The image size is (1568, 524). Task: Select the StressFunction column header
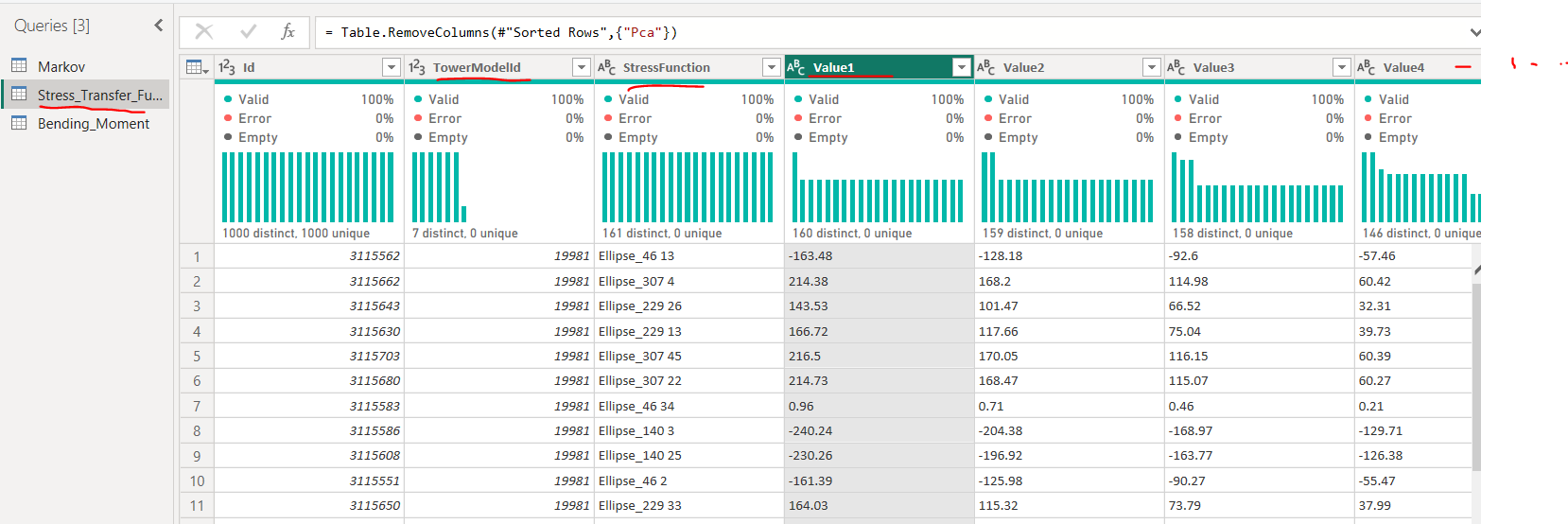pos(689,67)
